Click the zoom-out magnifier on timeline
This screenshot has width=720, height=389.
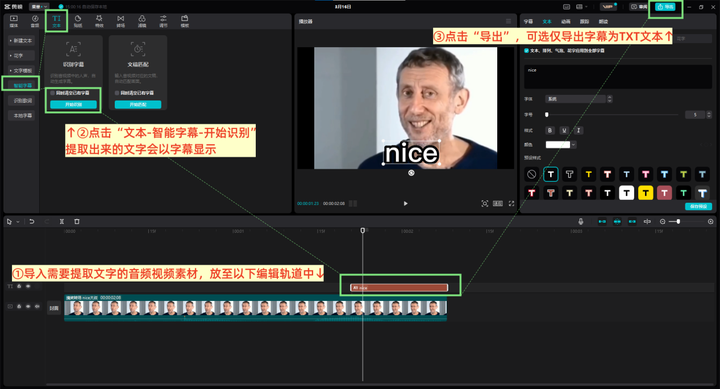coord(663,221)
